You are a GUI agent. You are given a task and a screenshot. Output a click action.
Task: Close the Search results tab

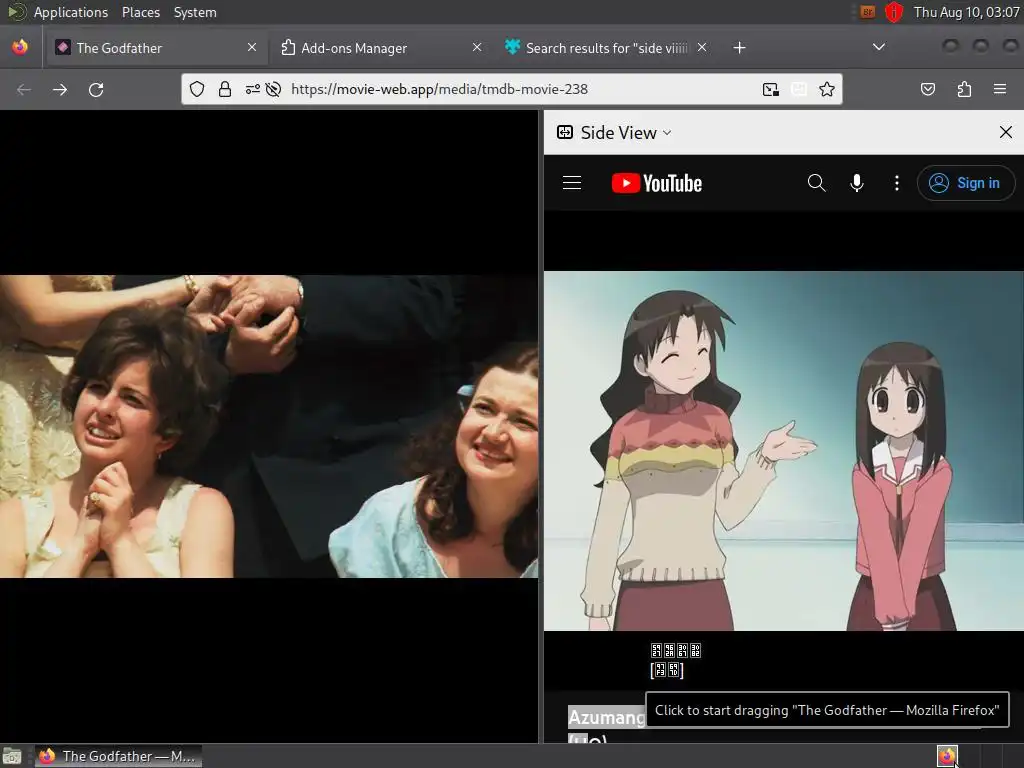coord(702,47)
